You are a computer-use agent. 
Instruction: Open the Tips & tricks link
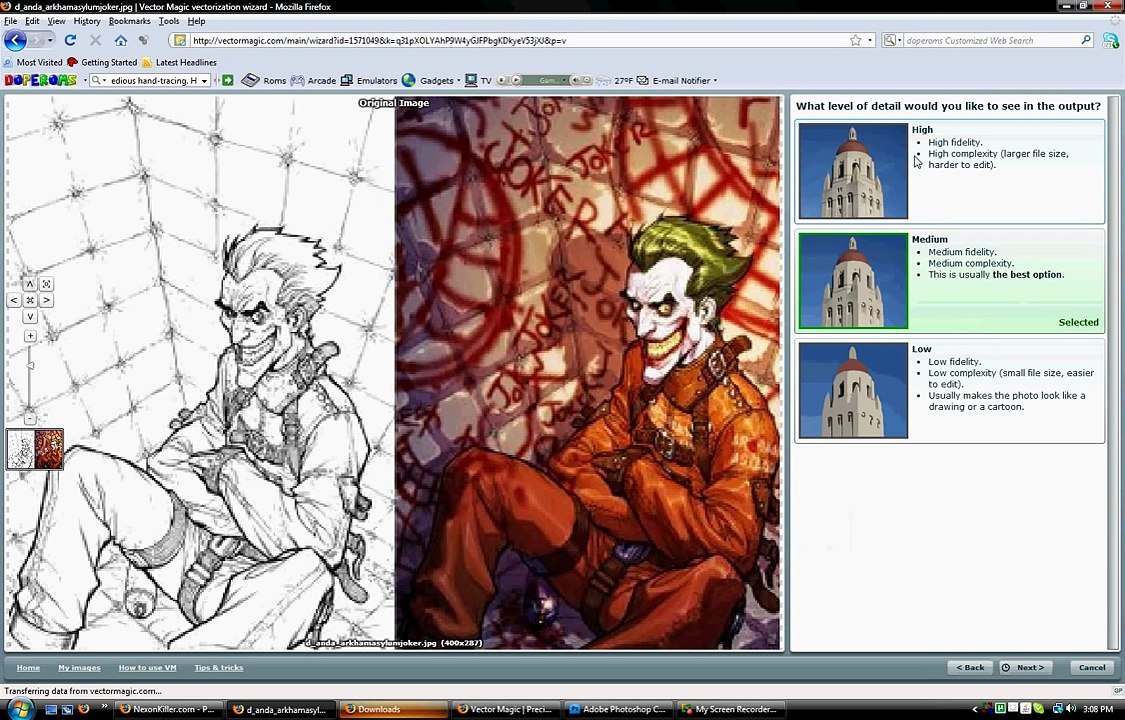click(x=219, y=668)
